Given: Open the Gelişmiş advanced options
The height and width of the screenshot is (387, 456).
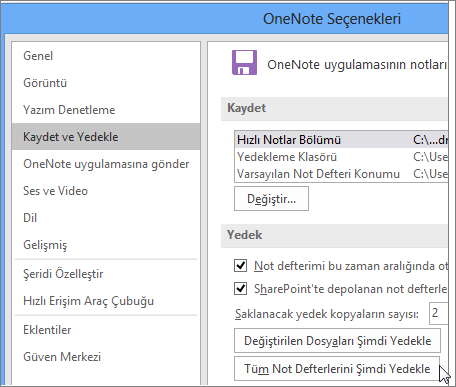Looking at the screenshot, I should 106,245.
